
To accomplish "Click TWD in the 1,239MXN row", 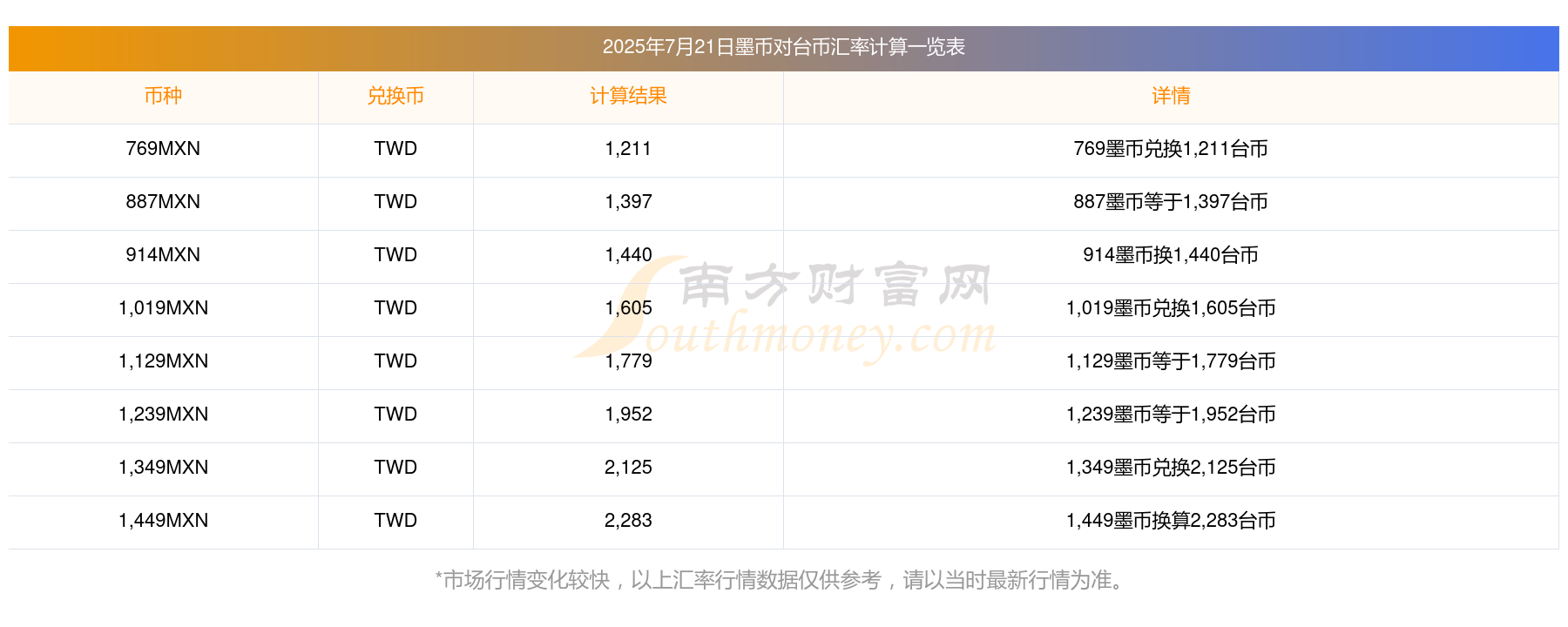I will pyautogui.click(x=395, y=415).
